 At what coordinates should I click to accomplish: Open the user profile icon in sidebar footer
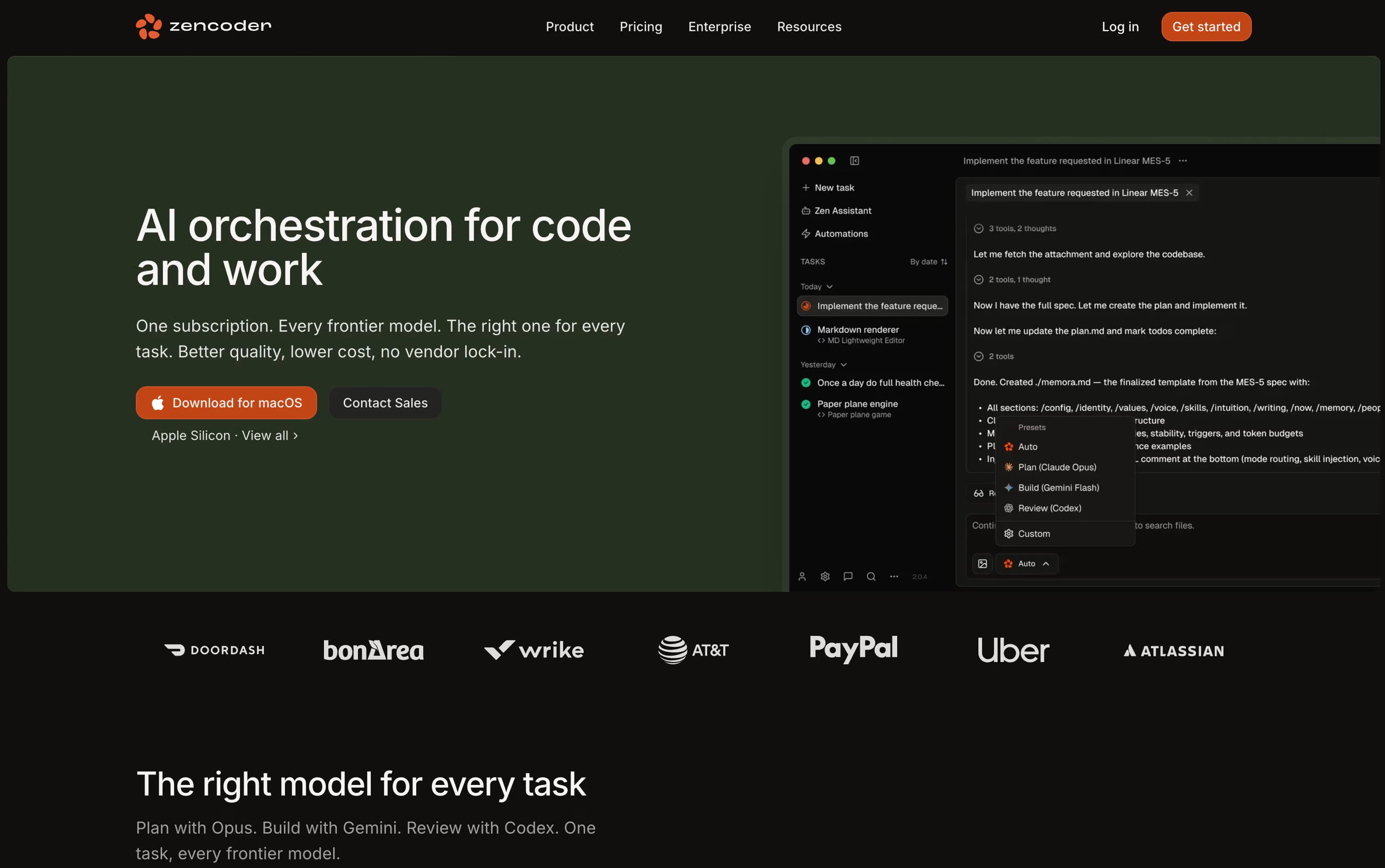(802, 576)
